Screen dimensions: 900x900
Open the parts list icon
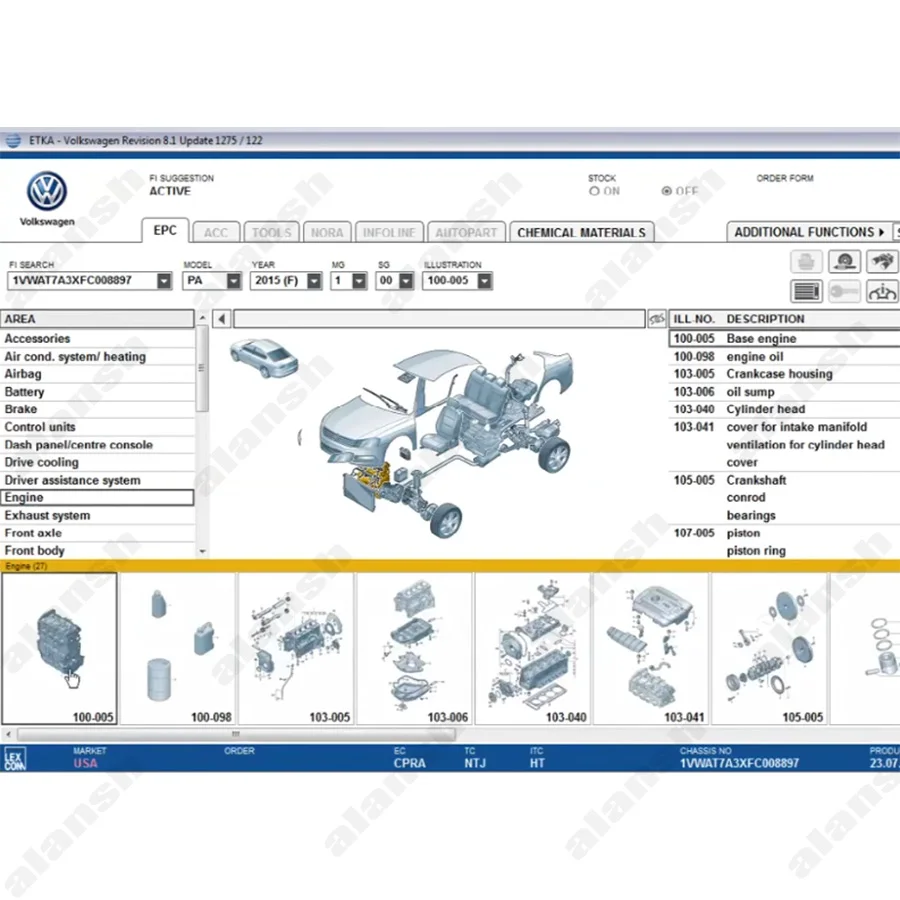click(x=806, y=291)
